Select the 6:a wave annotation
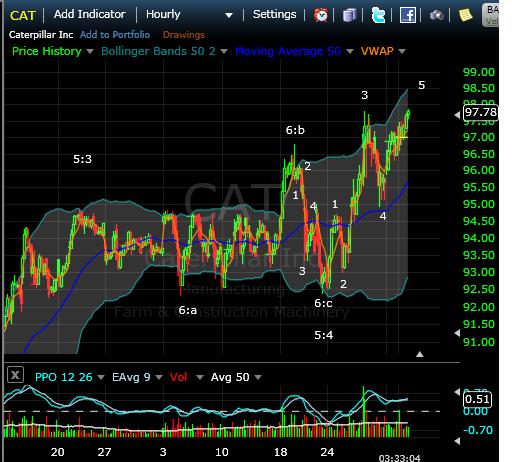512x462 pixels. point(188,310)
